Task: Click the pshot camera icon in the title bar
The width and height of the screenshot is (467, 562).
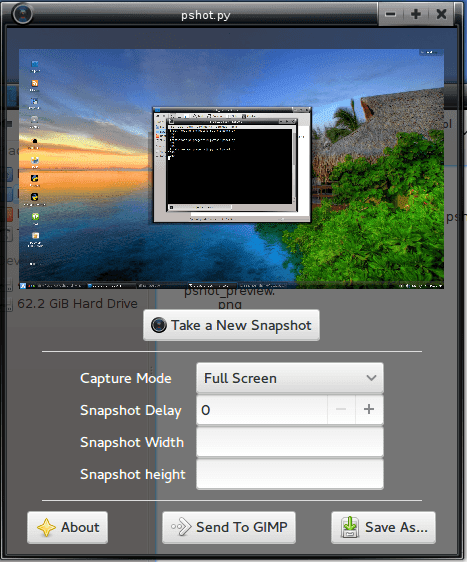Action: (22, 14)
